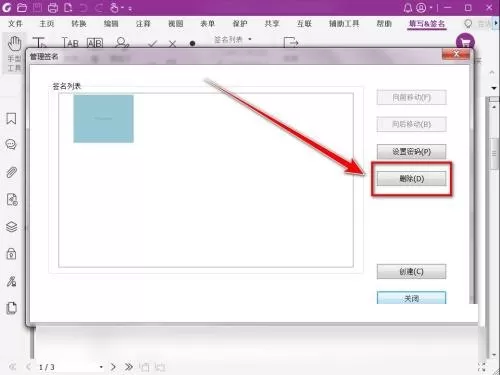This screenshot has height=375, width=500.
Task: Click the 向前移动(F) button
Action: pos(411,97)
